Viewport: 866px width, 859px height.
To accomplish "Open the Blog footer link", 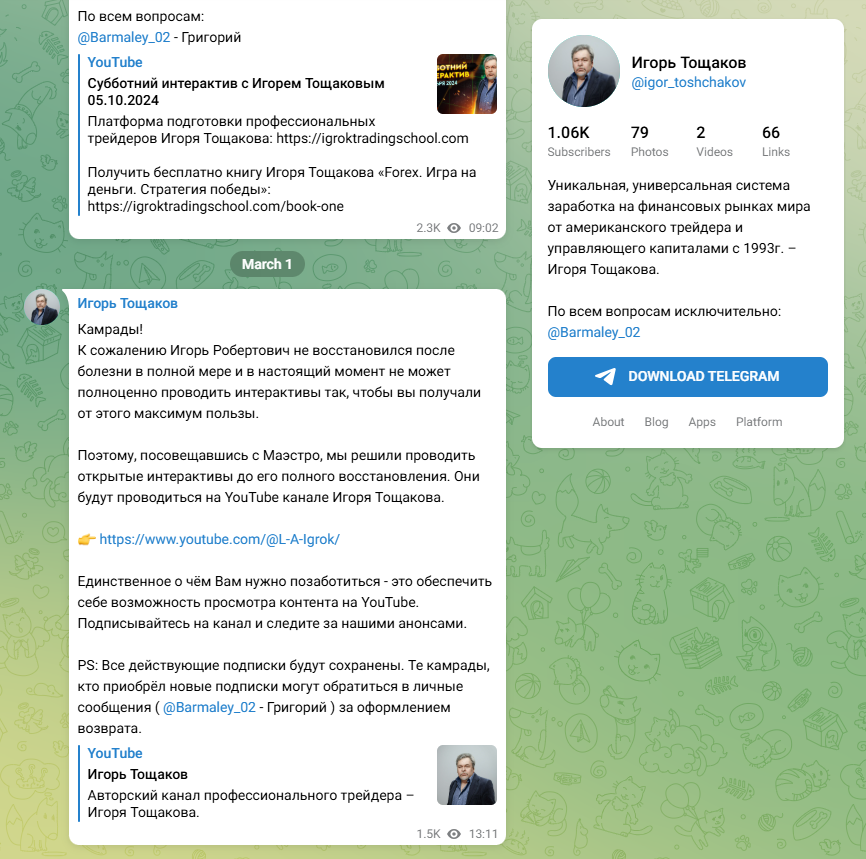I will (656, 422).
